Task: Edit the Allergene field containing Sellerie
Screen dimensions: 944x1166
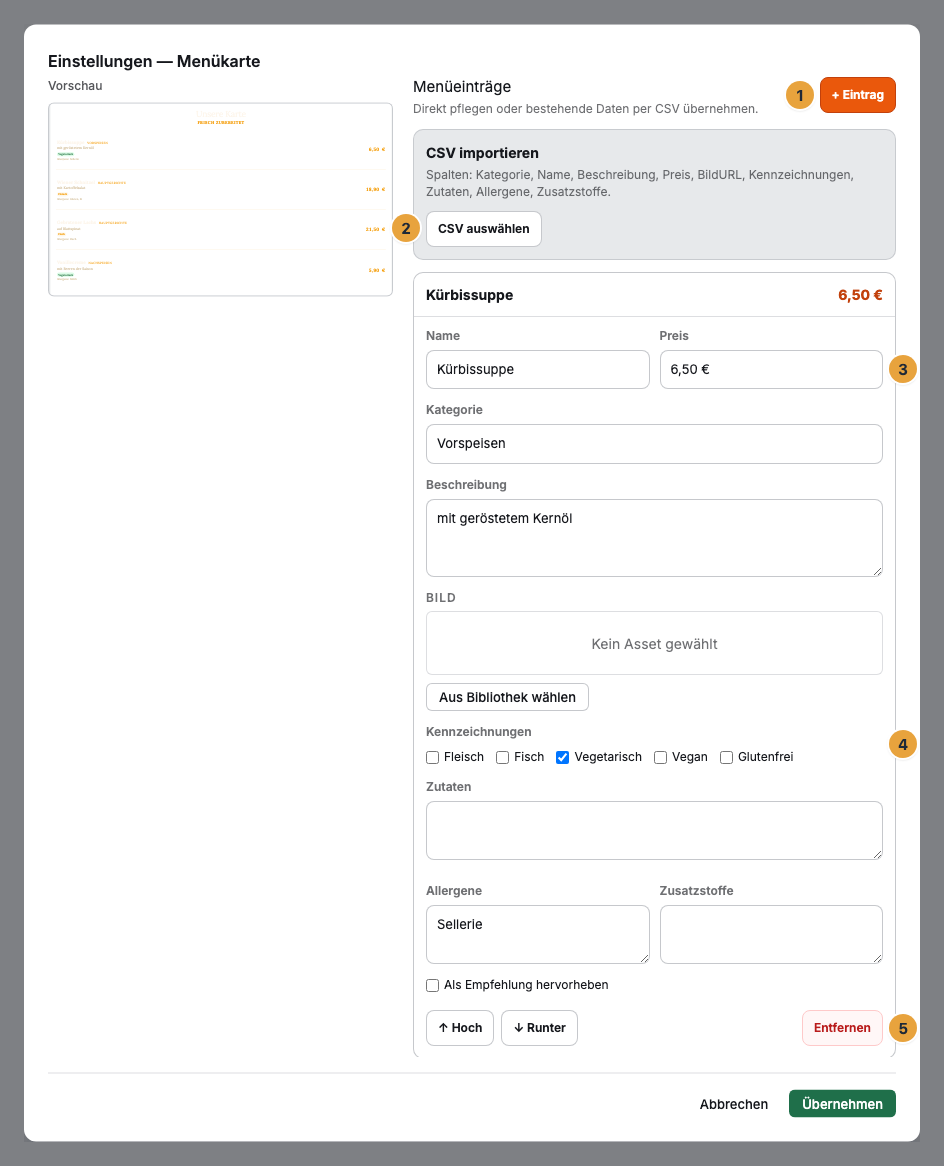Action: (x=537, y=934)
